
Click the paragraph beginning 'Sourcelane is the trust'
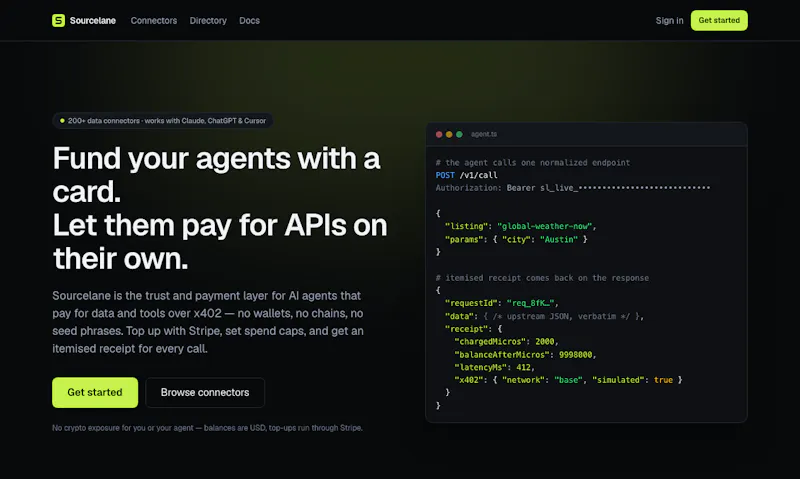click(x=208, y=322)
